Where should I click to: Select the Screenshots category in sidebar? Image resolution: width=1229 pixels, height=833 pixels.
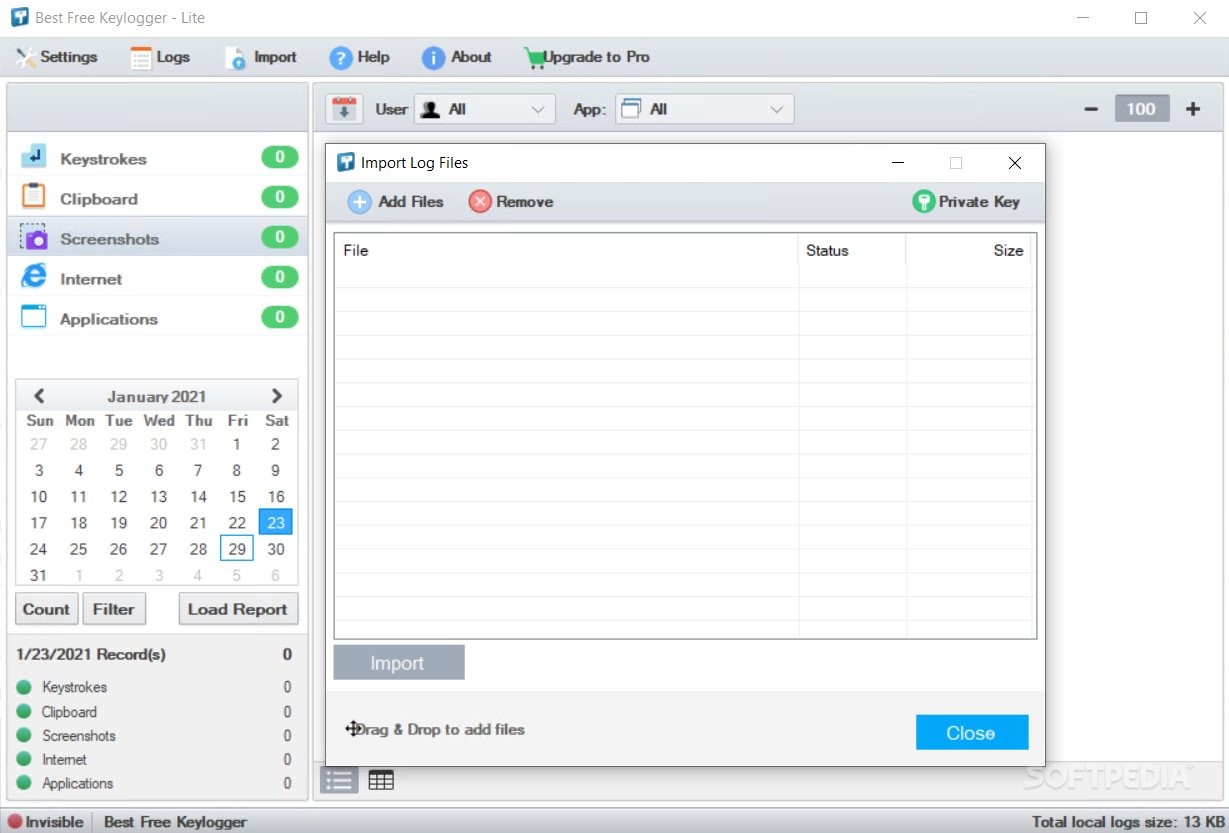point(158,238)
